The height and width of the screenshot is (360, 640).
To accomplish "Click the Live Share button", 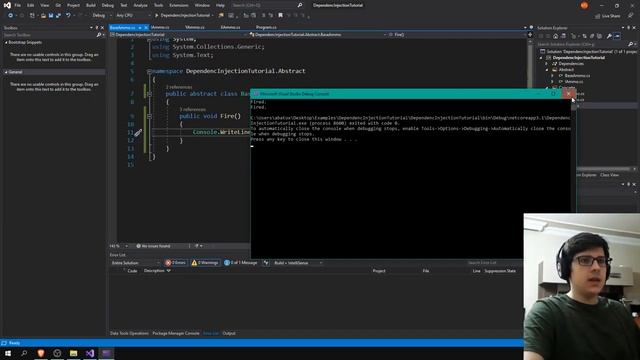I will (x=607, y=16).
